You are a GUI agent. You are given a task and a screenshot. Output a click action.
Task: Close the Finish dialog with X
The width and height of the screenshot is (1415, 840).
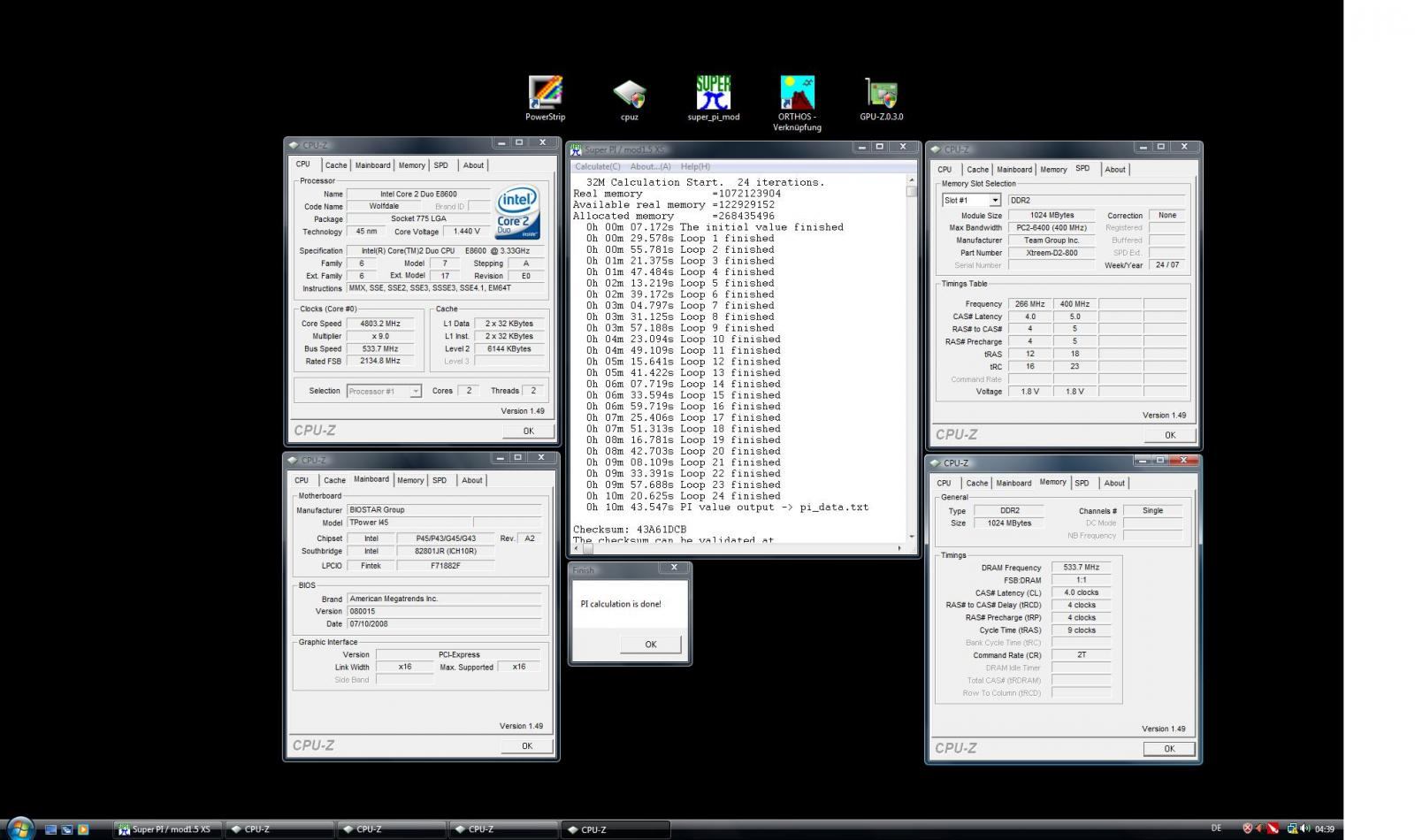pos(674,568)
